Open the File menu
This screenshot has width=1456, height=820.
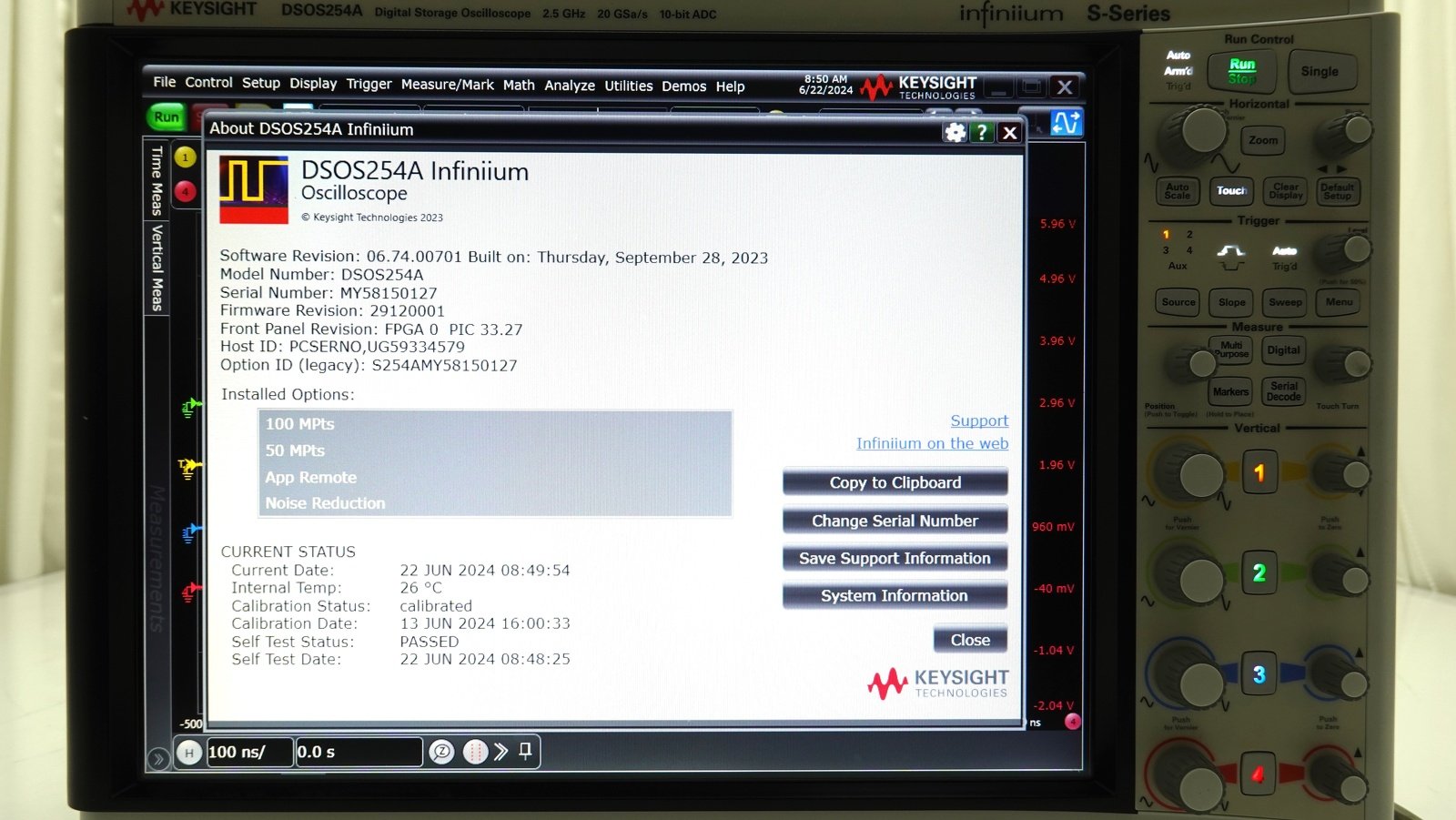[x=165, y=82]
